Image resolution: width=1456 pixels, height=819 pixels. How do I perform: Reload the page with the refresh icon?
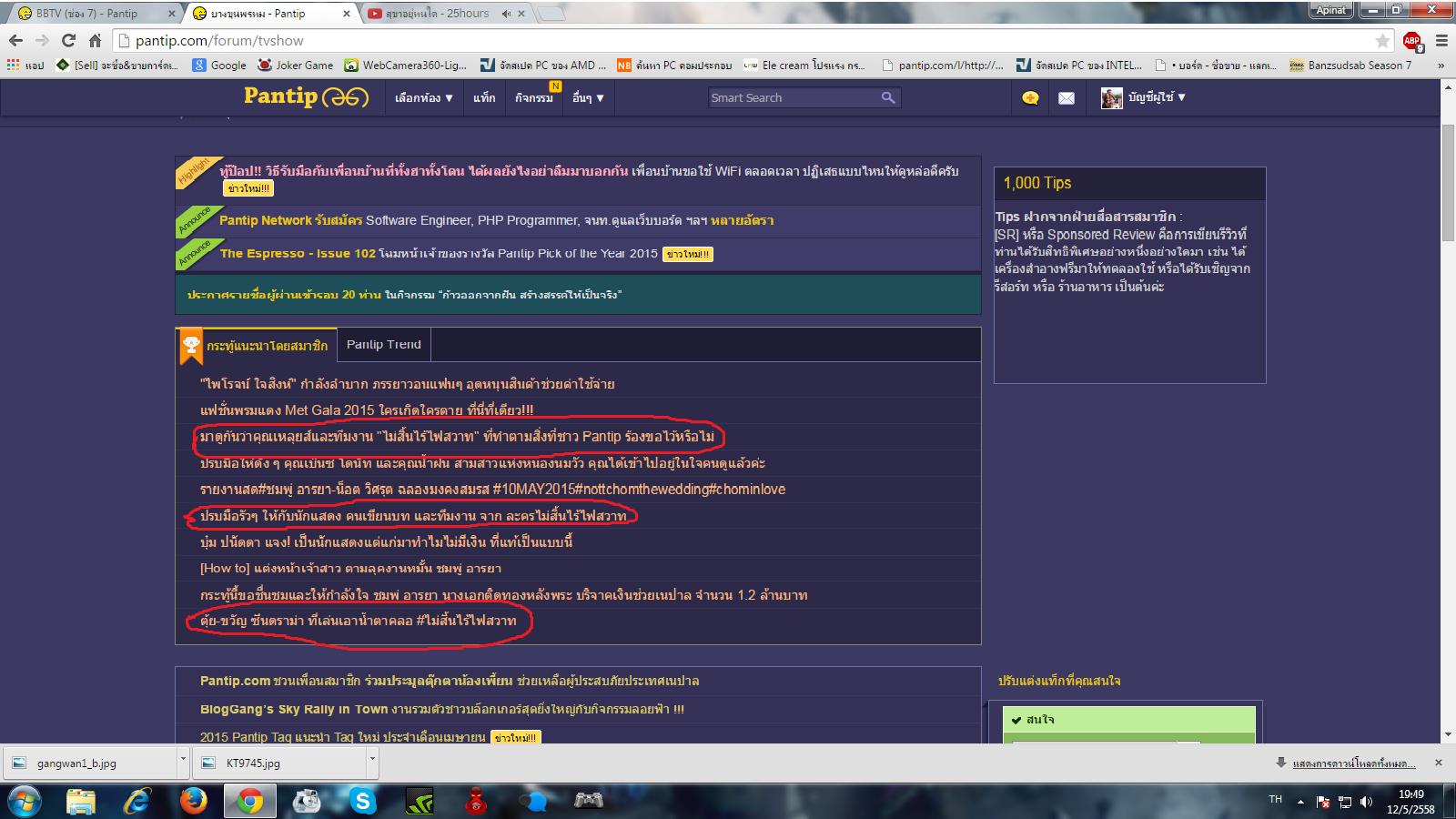68,40
